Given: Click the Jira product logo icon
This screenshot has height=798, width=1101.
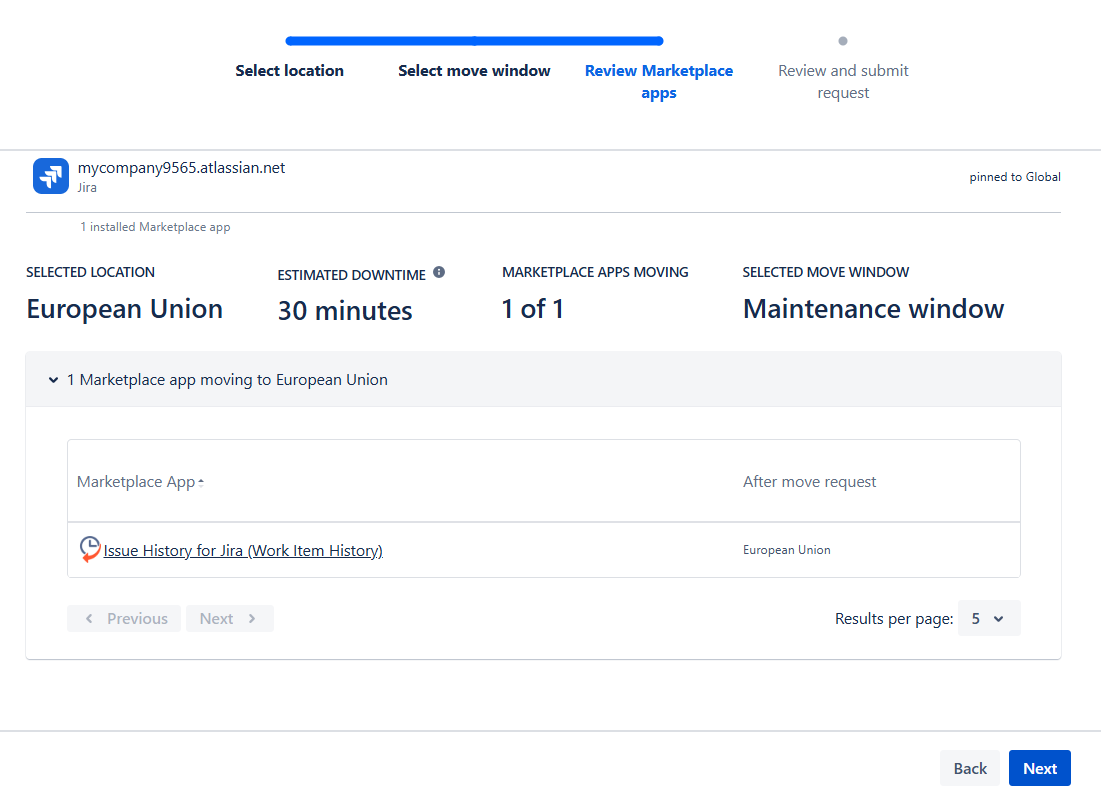Looking at the screenshot, I should (50, 176).
